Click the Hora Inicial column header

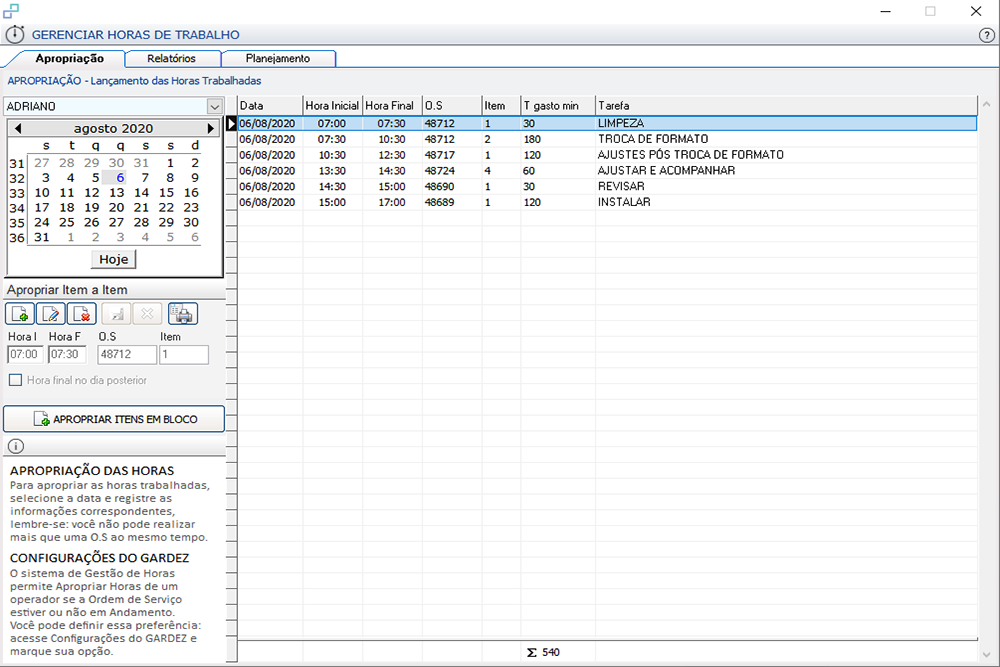(x=332, y=106)
